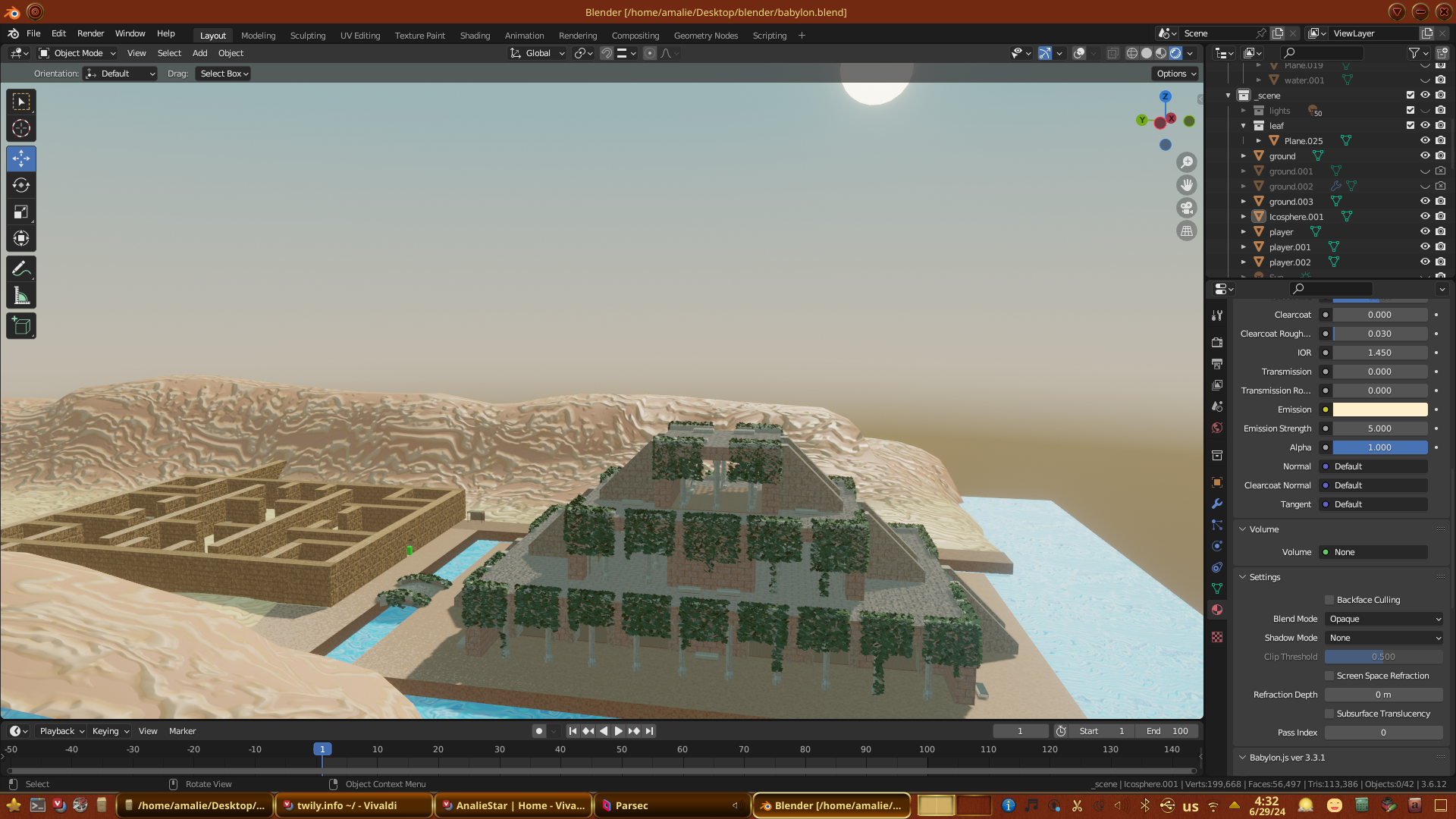1456x819 pixels.
Task: Enable Screen Space Refraction checkbox
Action: [1329, 676]
